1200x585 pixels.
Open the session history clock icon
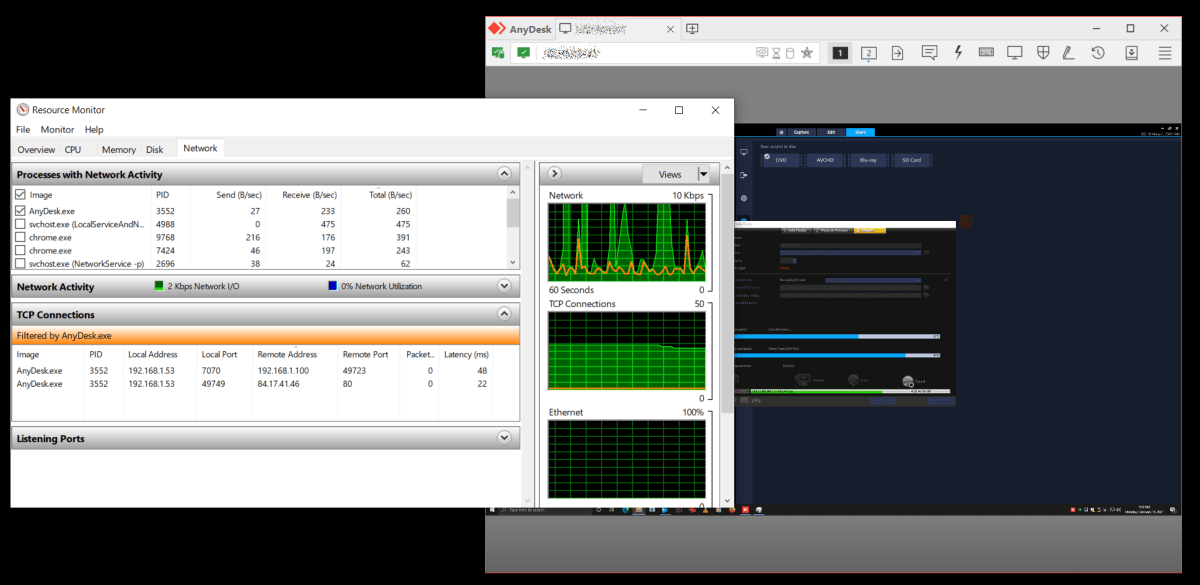[x=1097, y=53]
